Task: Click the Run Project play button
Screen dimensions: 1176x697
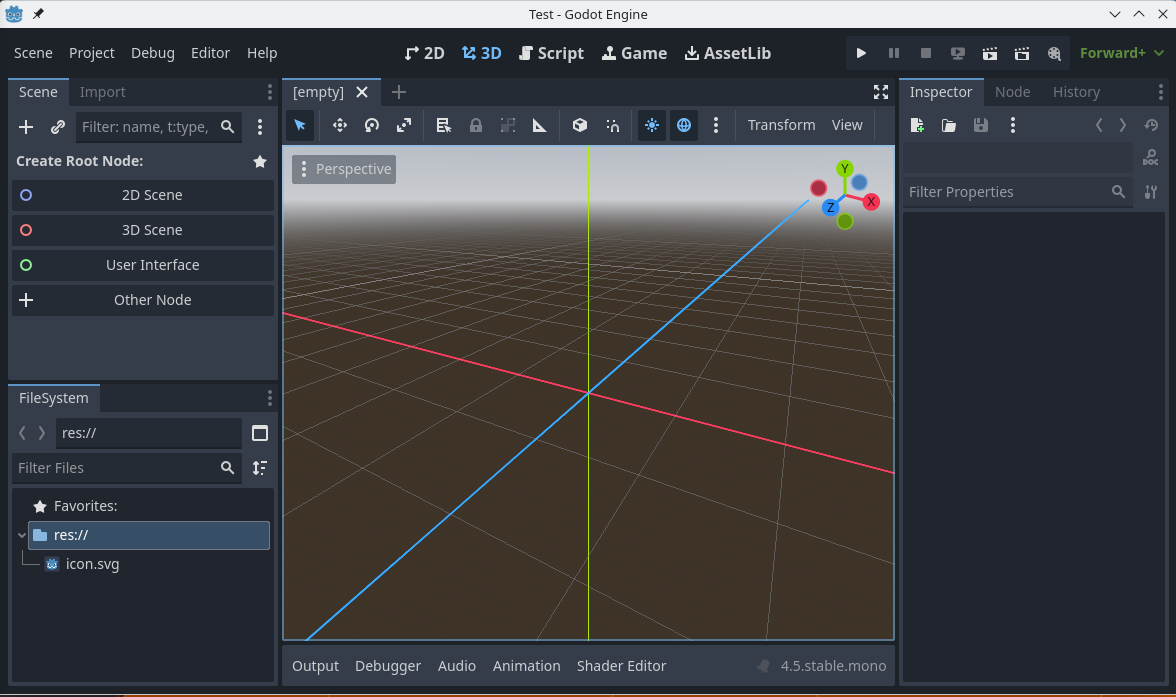Action: (x=861, y=53)
